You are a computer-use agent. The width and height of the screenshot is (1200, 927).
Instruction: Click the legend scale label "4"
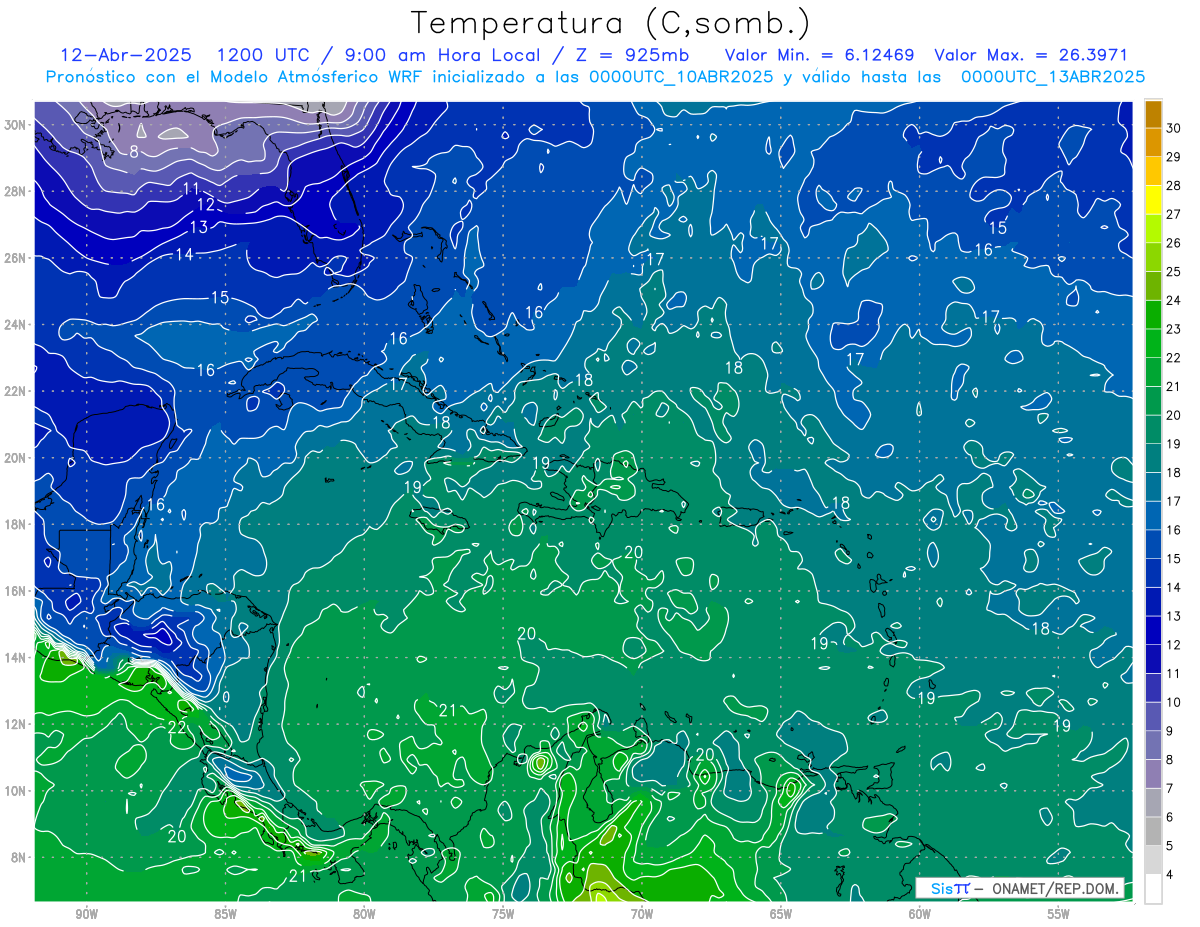click(1171, 874)
